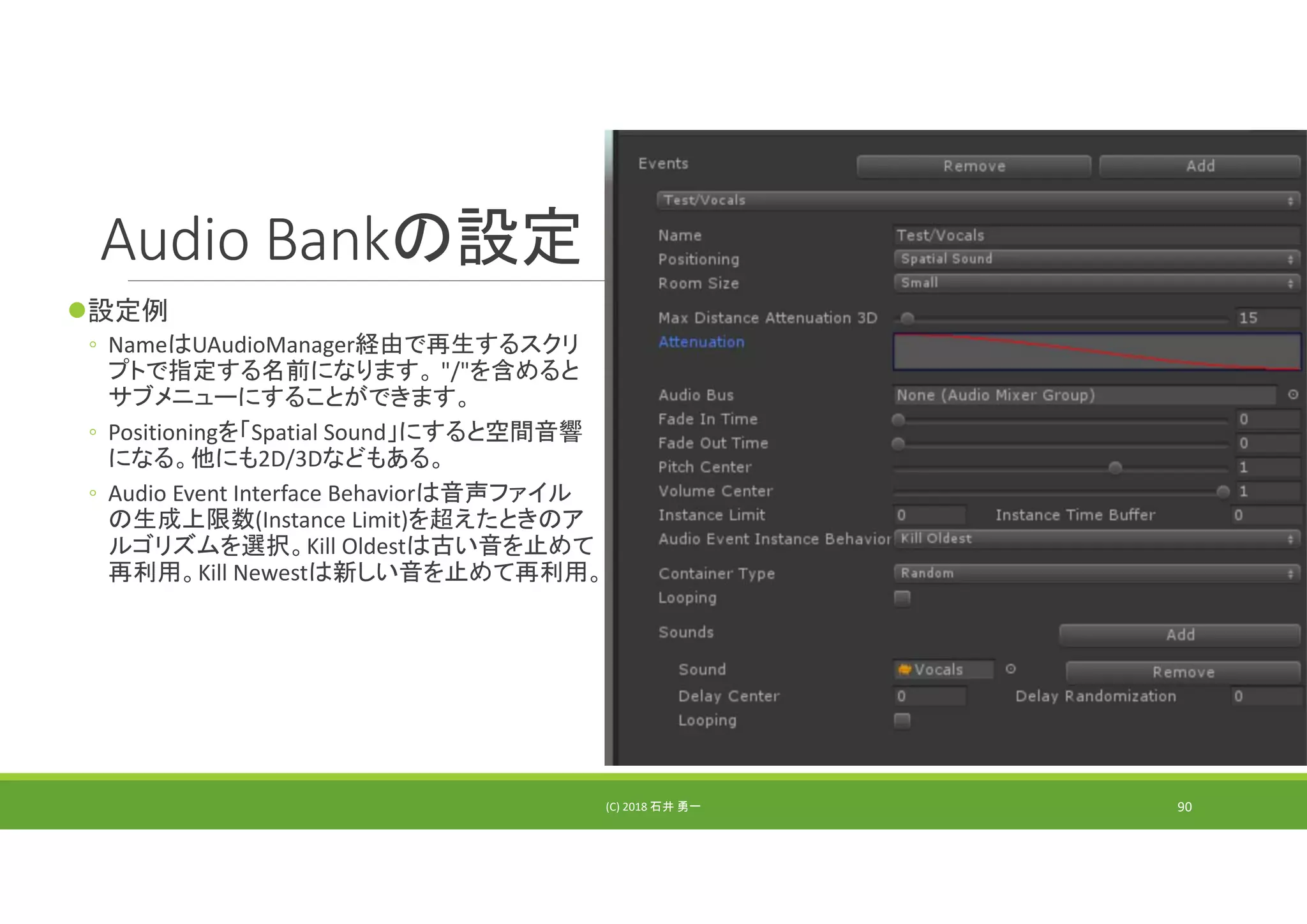Click the Max Distance value field showing 15
This screenshot has width=1307, height=924.
coord(1267,318)
